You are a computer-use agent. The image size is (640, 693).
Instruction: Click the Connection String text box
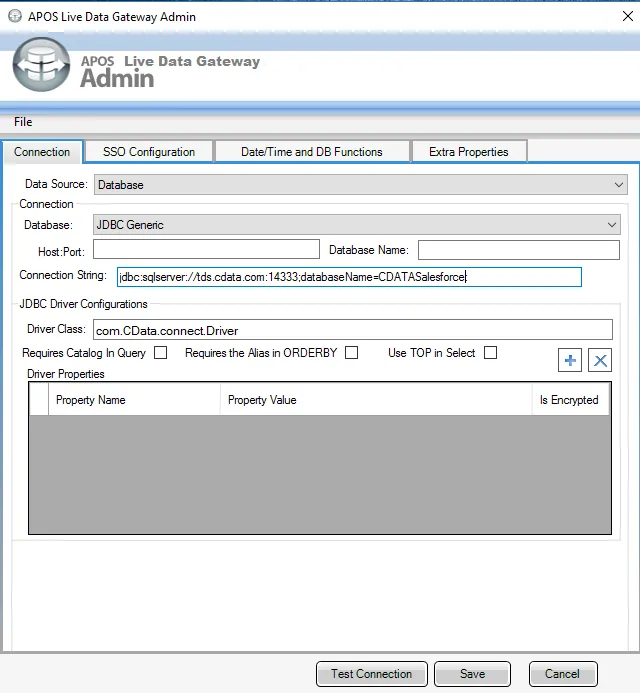pos(347,277)
